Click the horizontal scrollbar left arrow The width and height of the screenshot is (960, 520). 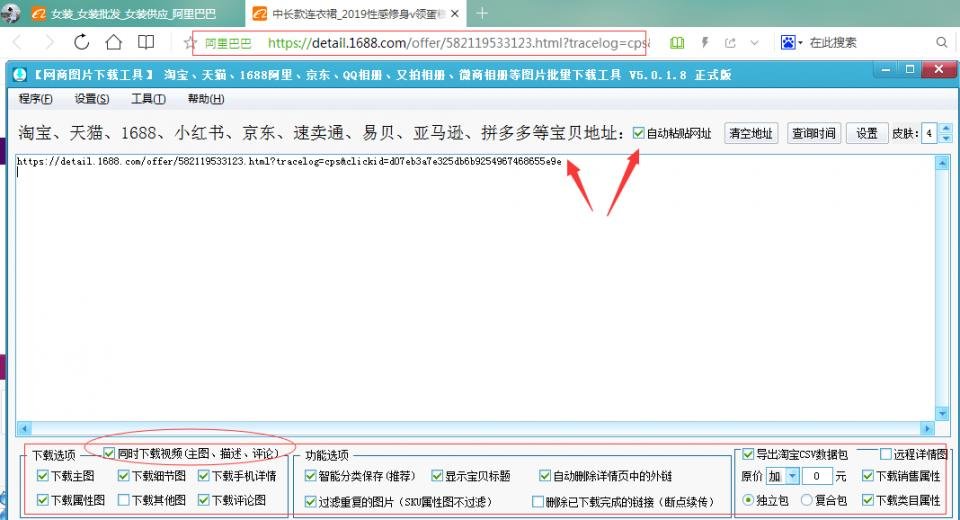click(x=24, y=428)
